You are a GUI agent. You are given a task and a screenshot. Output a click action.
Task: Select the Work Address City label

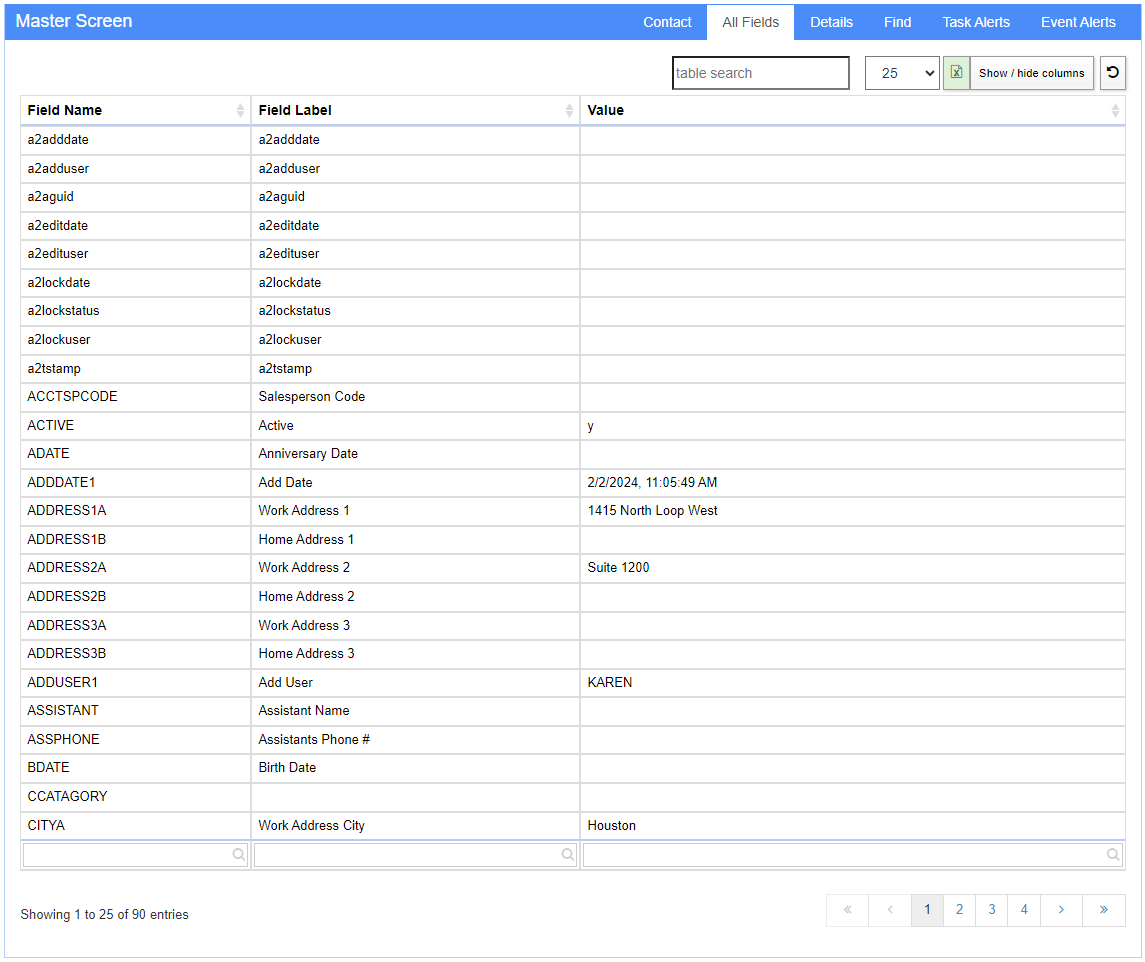click(x=311, y=825)
